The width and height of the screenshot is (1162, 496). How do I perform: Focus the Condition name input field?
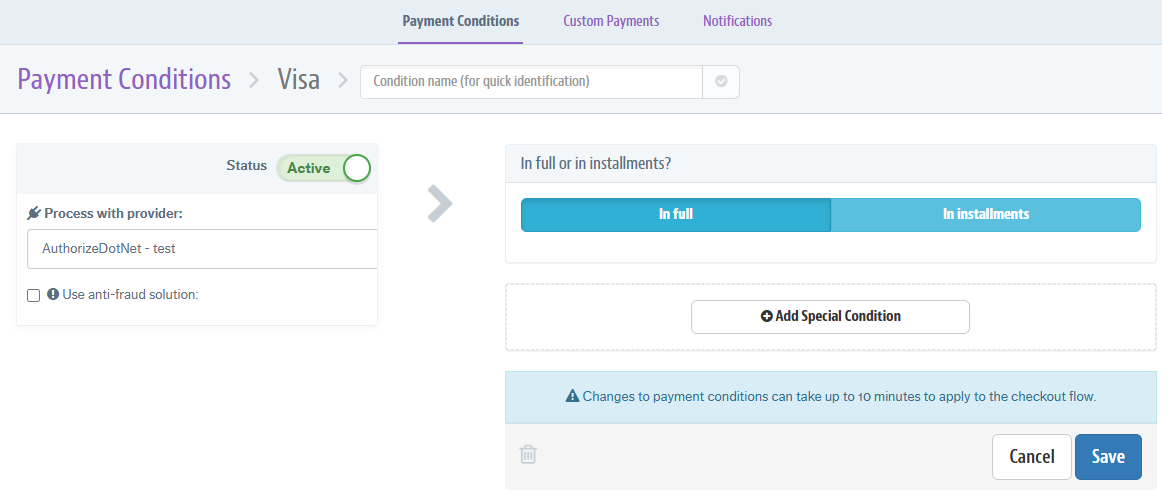531,82
